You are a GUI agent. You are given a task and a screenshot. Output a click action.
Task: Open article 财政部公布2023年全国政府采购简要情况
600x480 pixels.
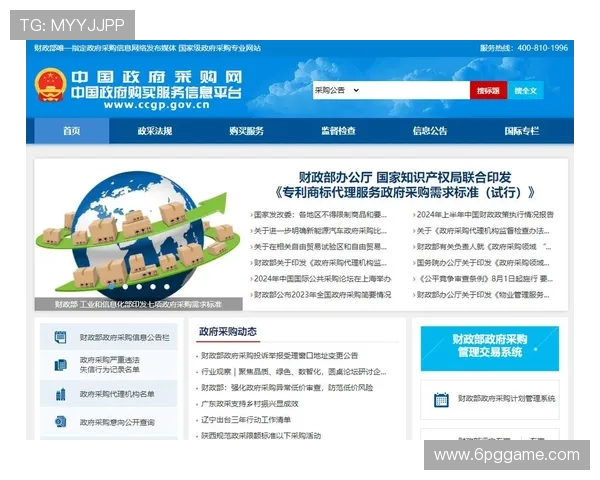click(322, 295)
